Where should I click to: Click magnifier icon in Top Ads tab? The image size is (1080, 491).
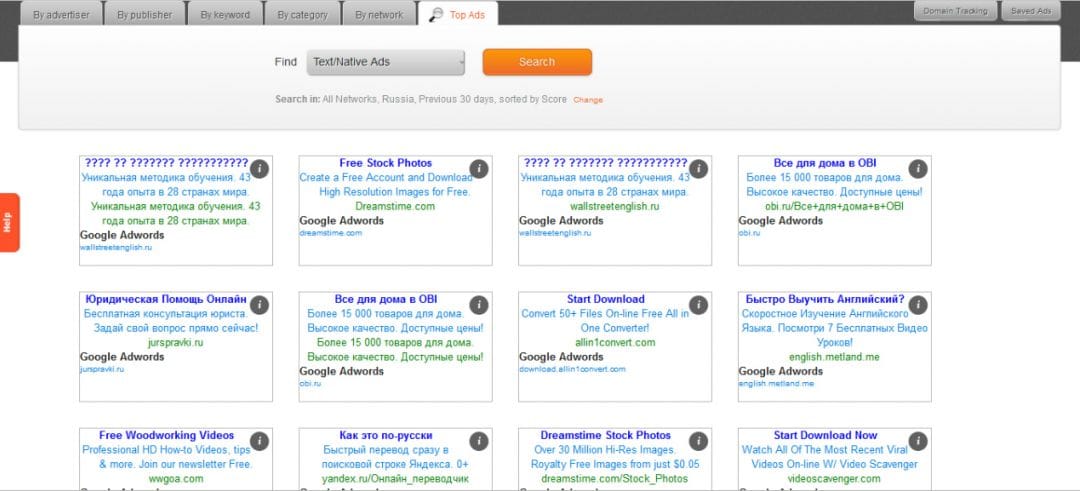435,14
